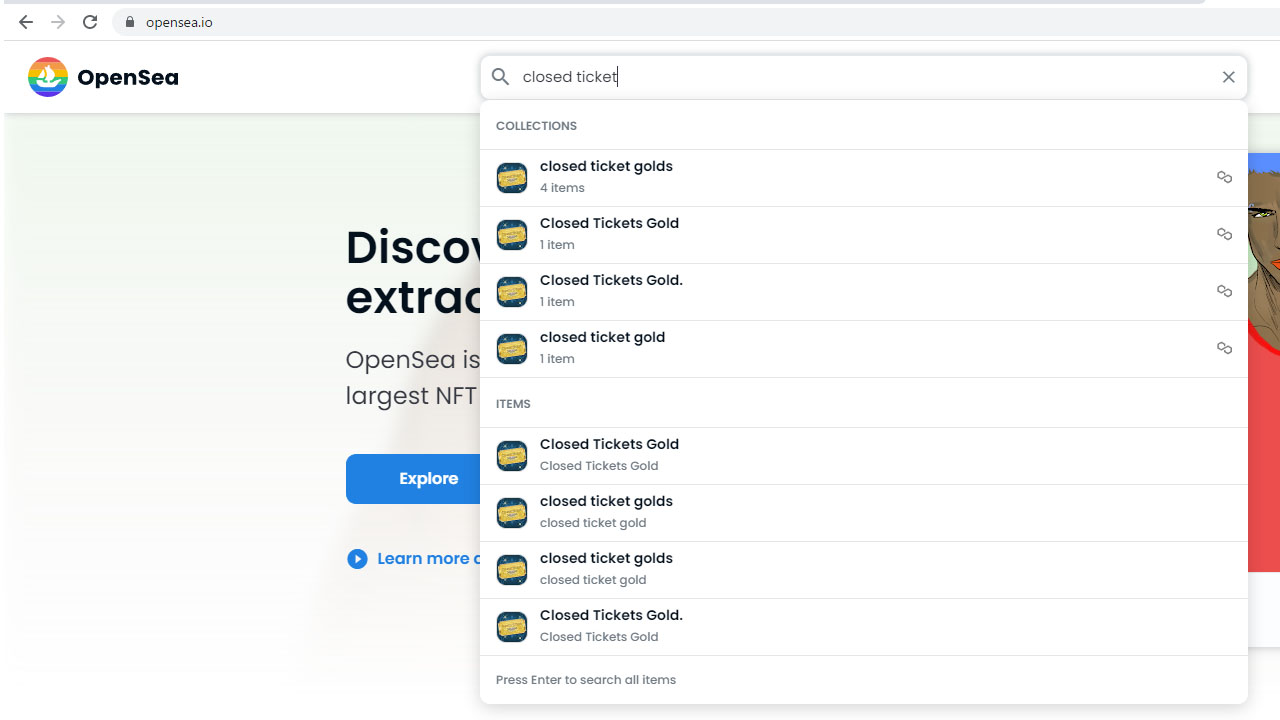Screen dimensions: 1280x720
Task: Click the padlock icon in the address bar
Action: (129, 20)
